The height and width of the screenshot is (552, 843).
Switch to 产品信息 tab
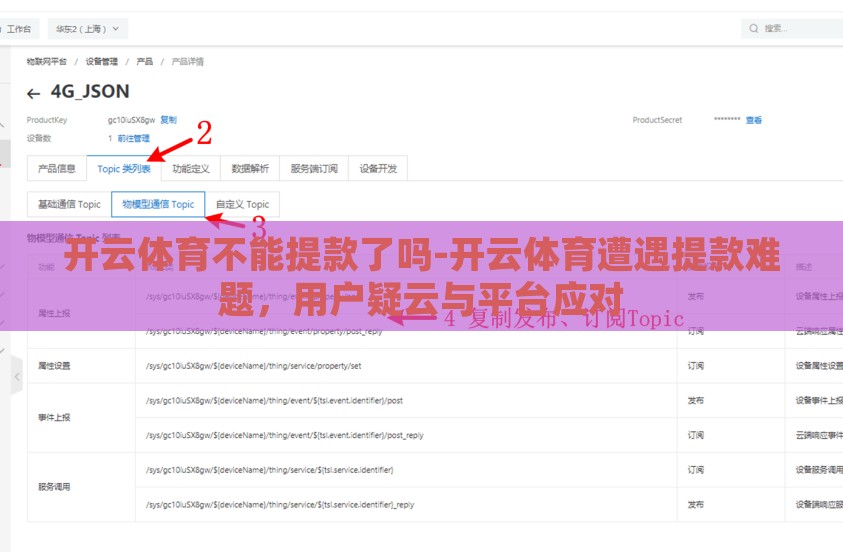56,168
